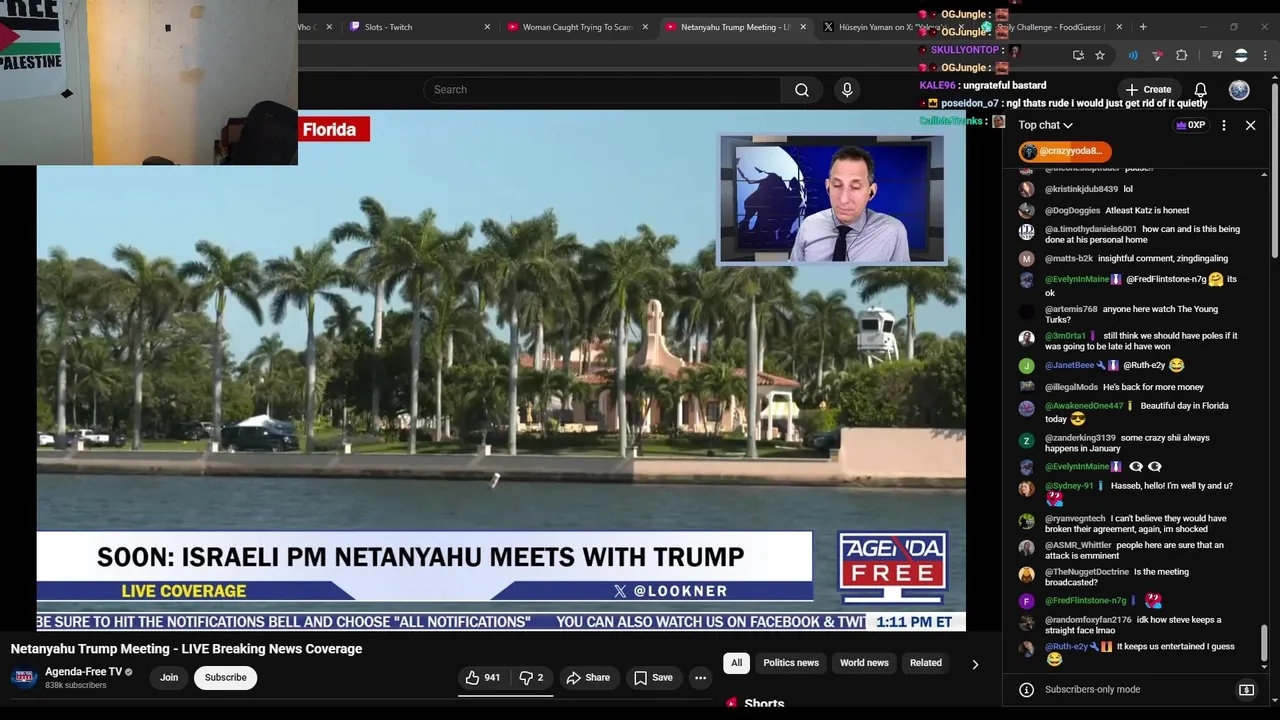The width and height of the screenshot is (1280, 720).
Task: Click @DogDoggies username in chat
Action: pyautogui.click(x=1072, y=211)
